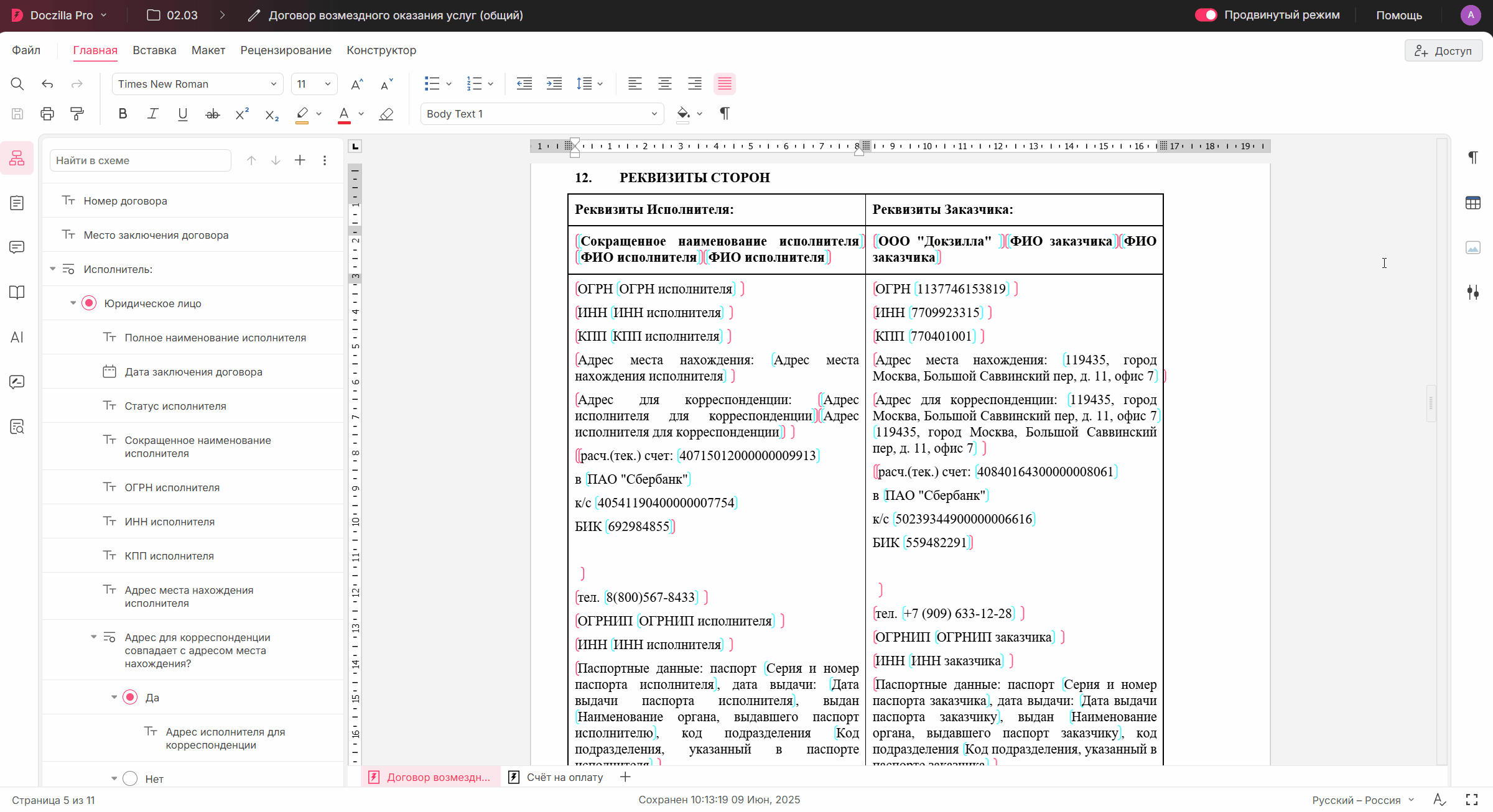Open image settings in right panel
Image resolution: width=1493 pixels, height=812 pixels.
[1472, 247]
